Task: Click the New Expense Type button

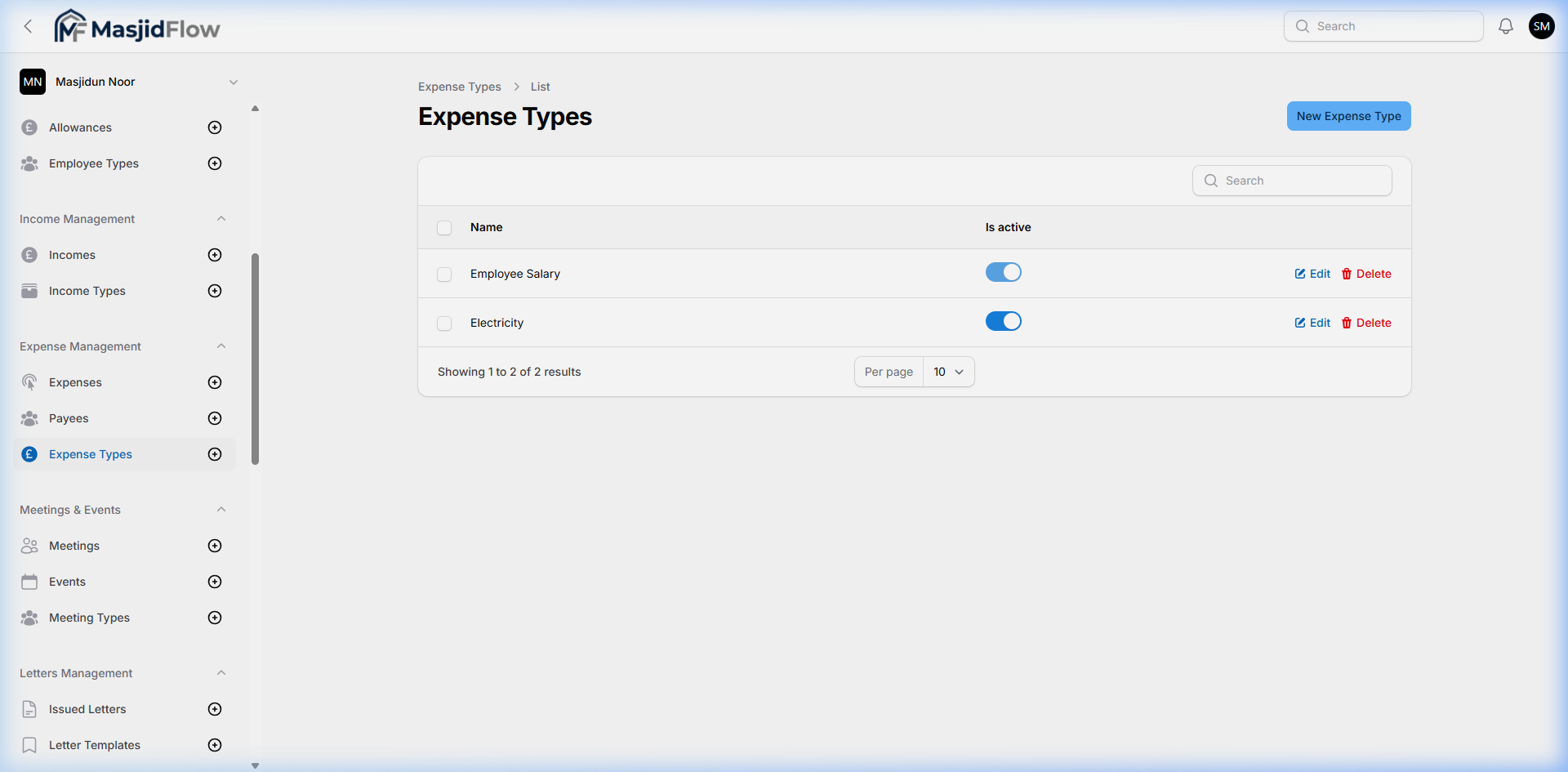Action: point(1347,115)
